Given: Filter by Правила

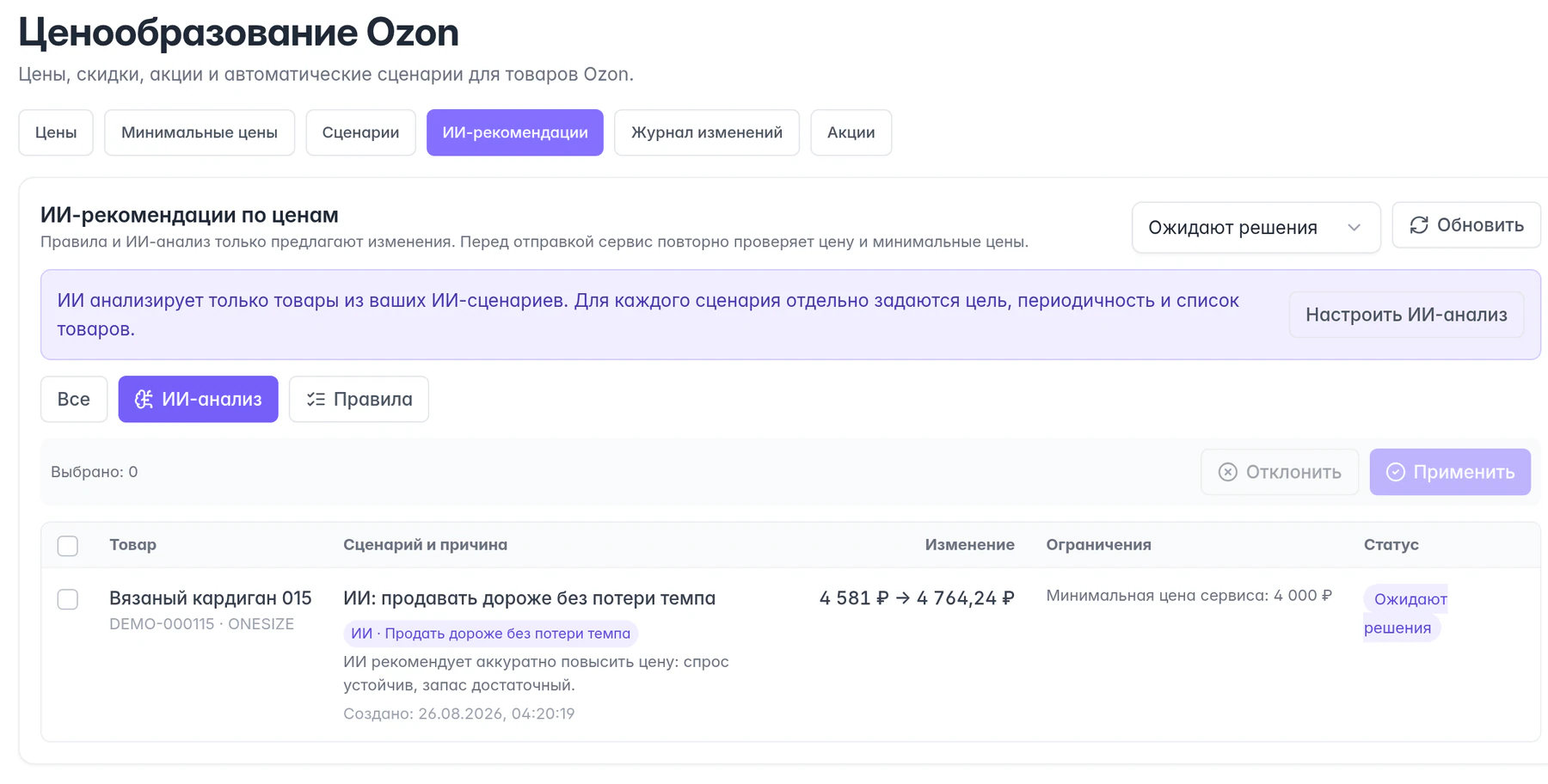Looking at the screenshot, I should click(359, 399).
